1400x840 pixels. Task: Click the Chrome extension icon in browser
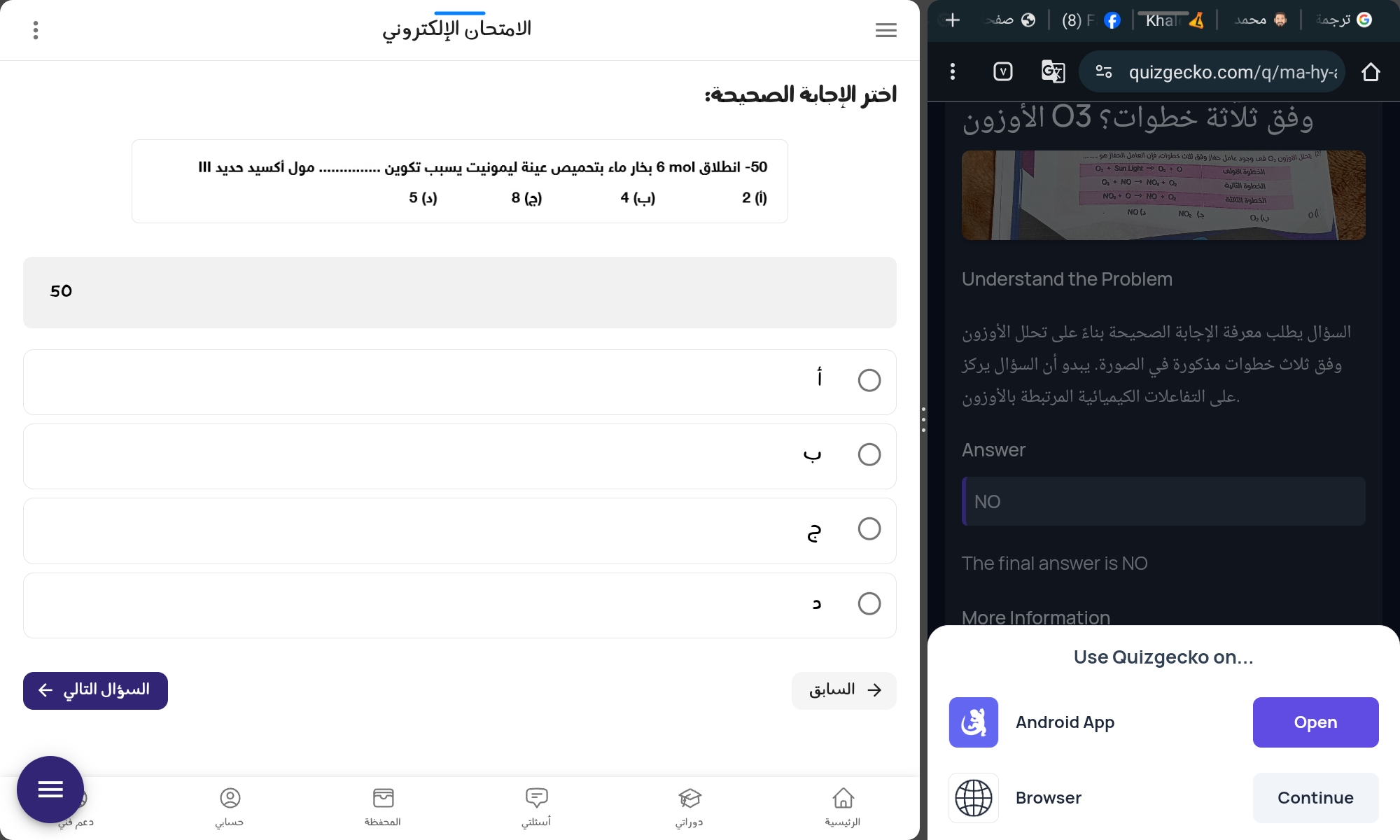point(1003,72)
